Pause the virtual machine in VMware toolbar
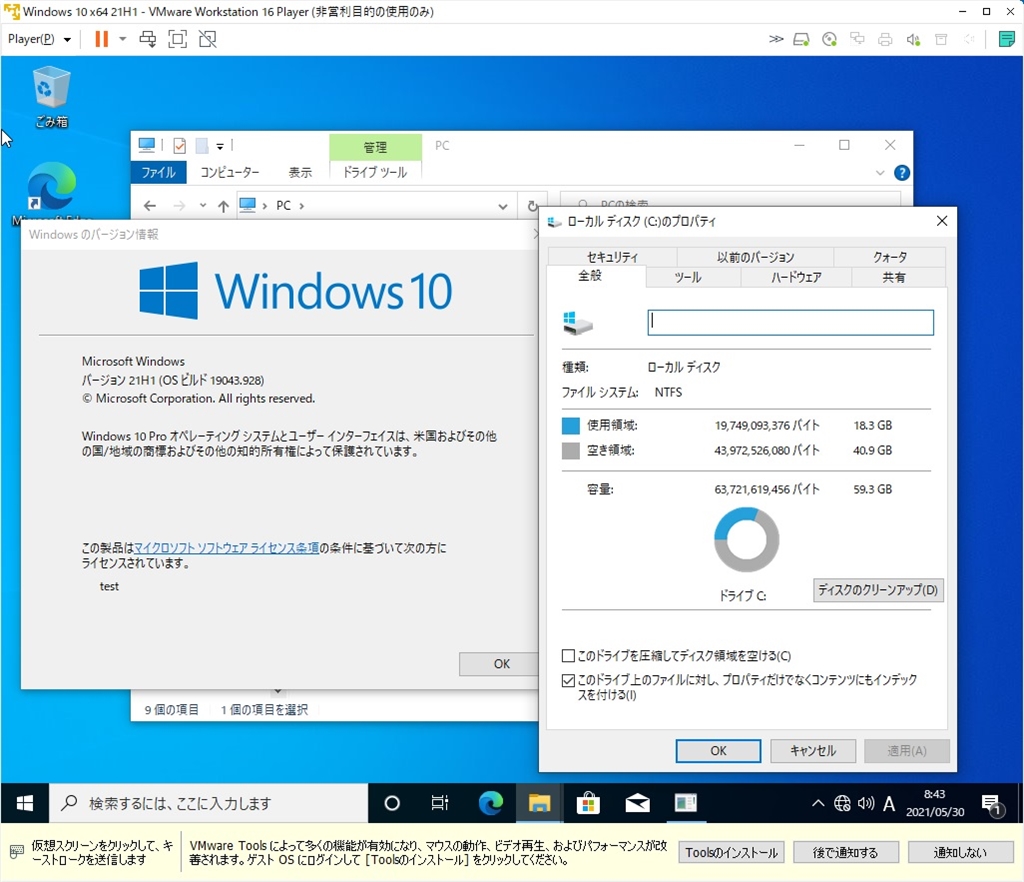This screenshot has width=1024, height=882. 101,39
